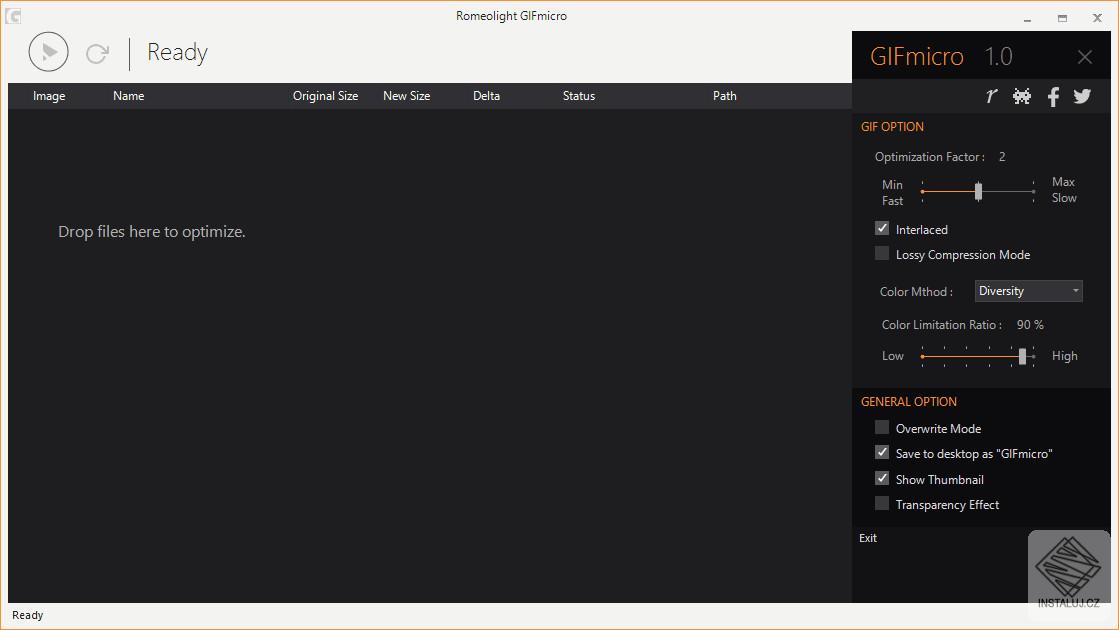Sort by the Name column header
The height and width of the screenshot is (630, 1119).
(x=128, y=96)
